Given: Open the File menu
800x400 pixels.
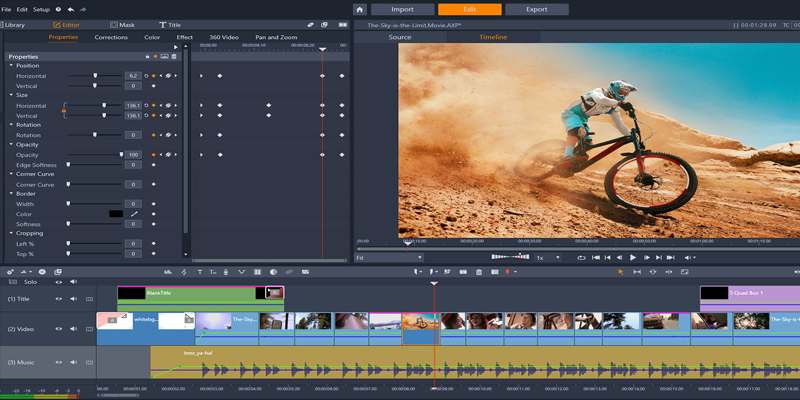Looking at the screenshot, I should tap(6, 9).
